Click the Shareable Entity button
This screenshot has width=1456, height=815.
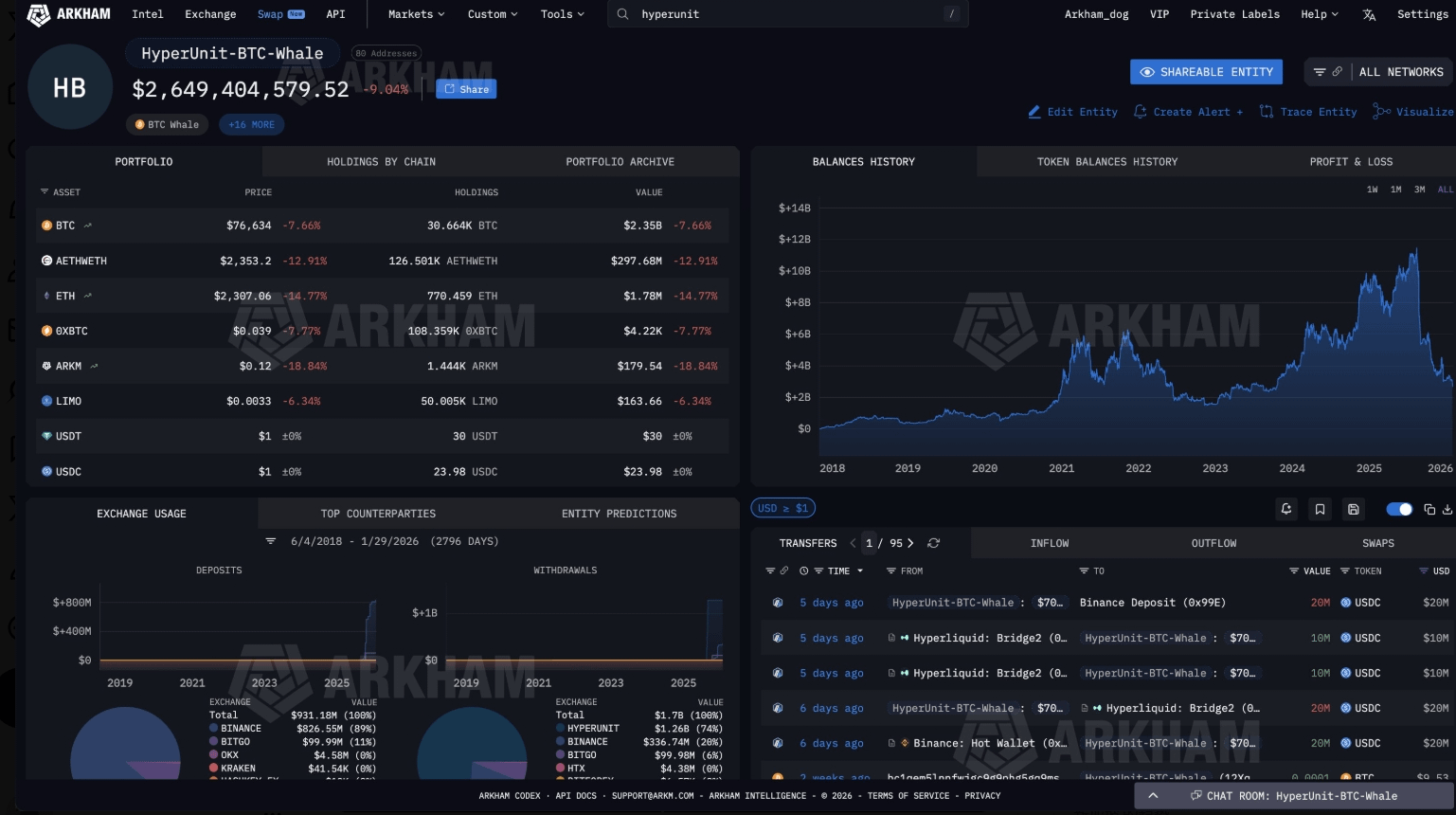pyautogui.click(x=1207, y=72)
